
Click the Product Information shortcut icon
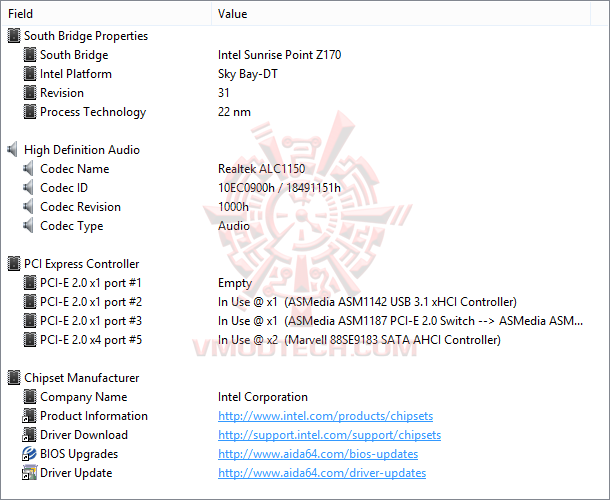click(29, 416)
